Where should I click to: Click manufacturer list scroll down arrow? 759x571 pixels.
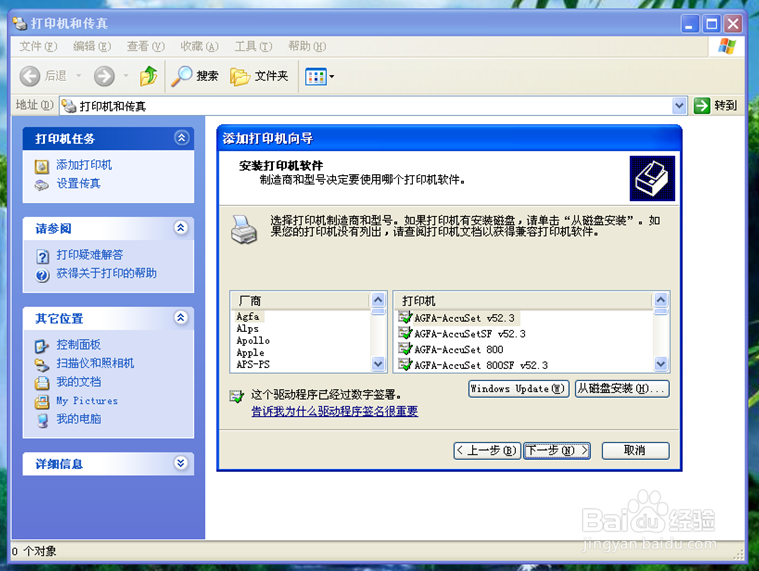click(x=378, y=363)
